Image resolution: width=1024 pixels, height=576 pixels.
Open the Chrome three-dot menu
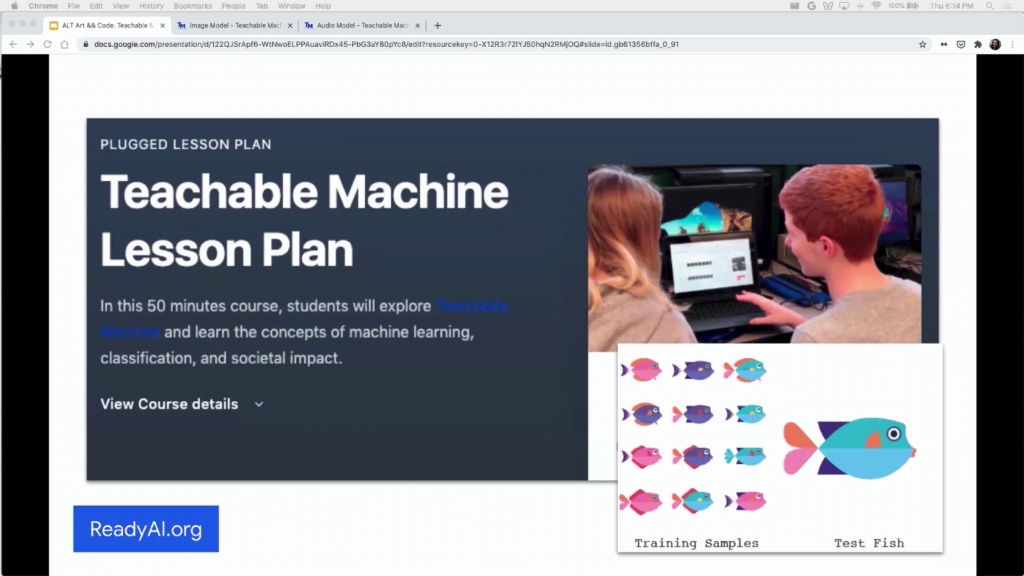(1012, 44)
